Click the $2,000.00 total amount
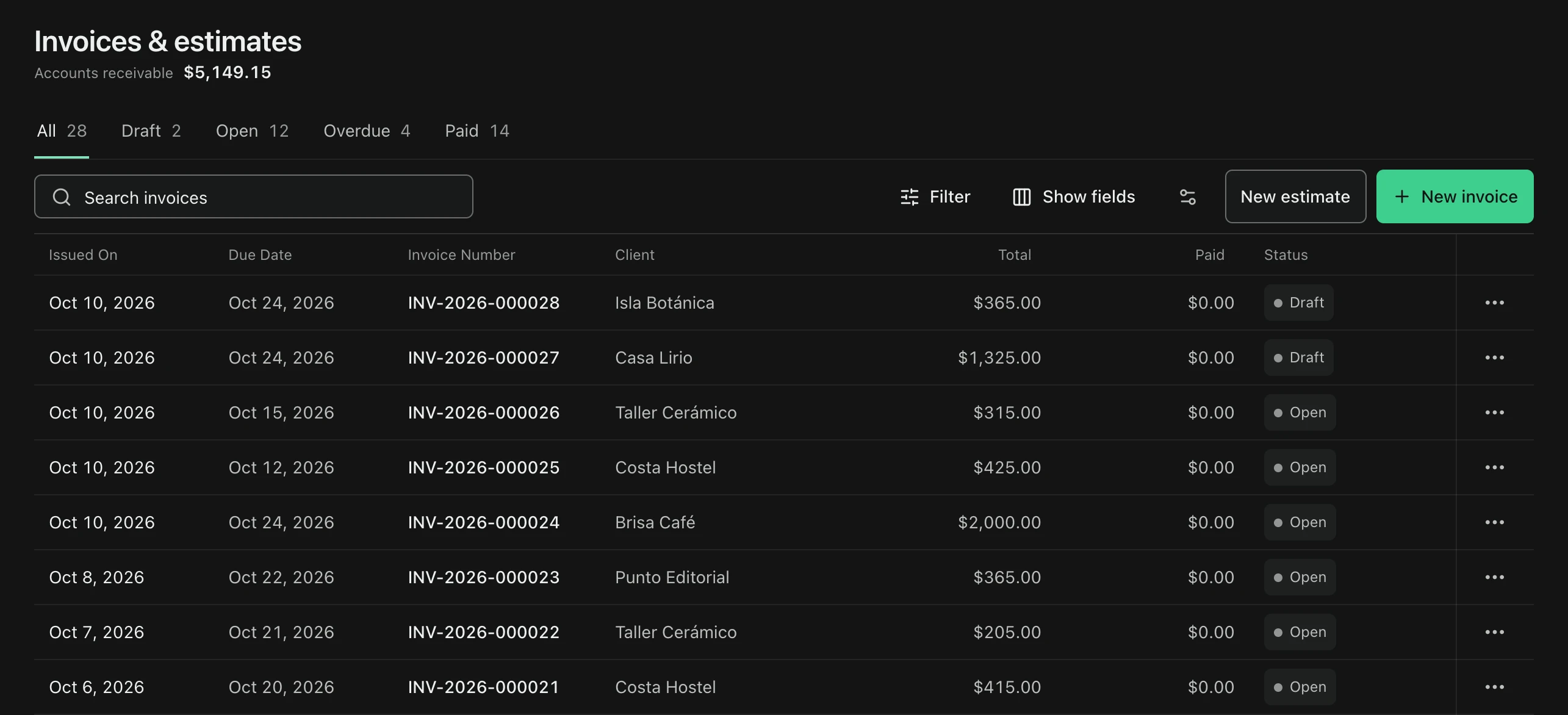The width and height of the screenshot is (1568, 715). tap(999, 523)
